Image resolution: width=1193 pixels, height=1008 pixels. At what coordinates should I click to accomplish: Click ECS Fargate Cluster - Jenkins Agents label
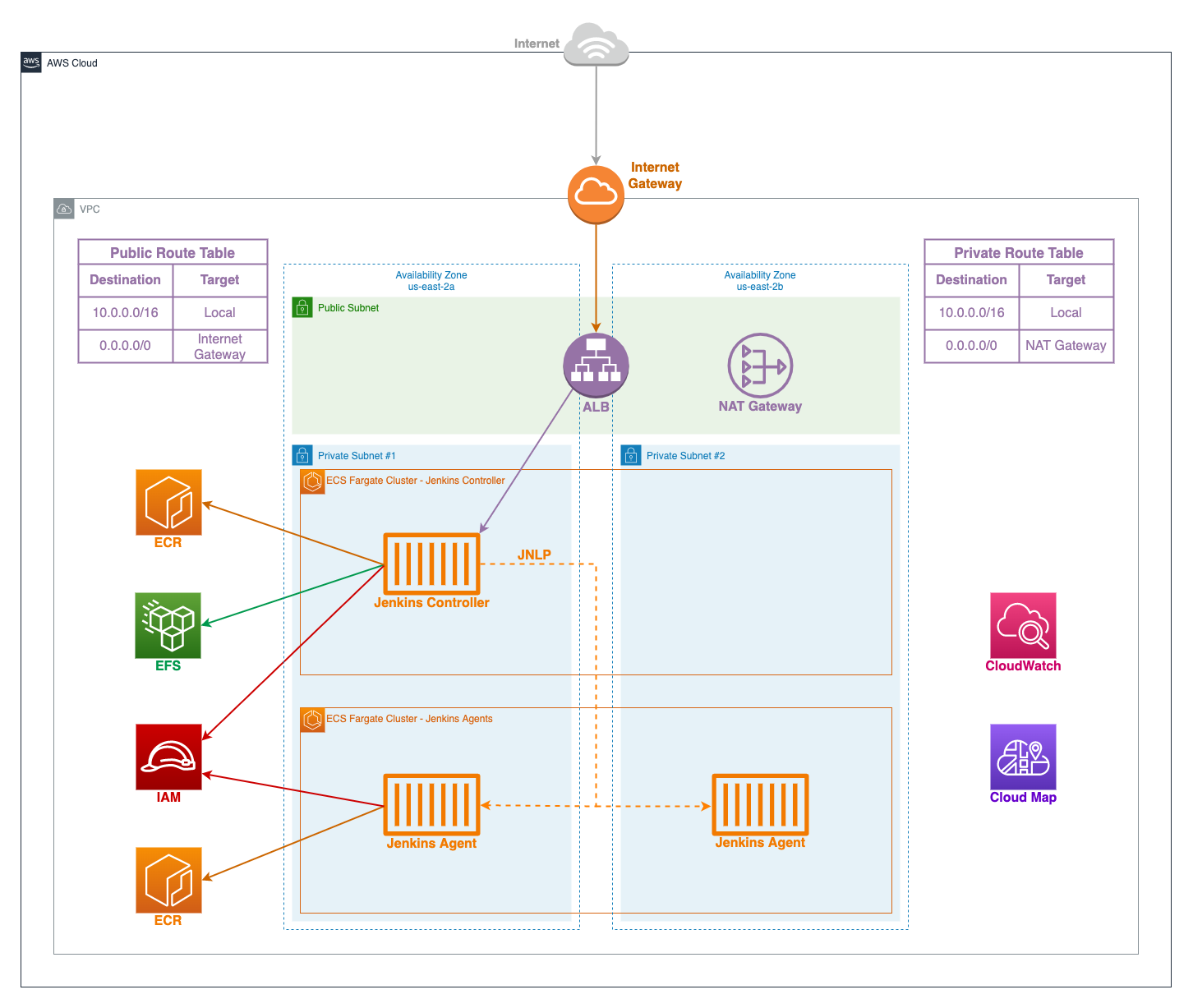pyautogui.click(x=409, y=719)
